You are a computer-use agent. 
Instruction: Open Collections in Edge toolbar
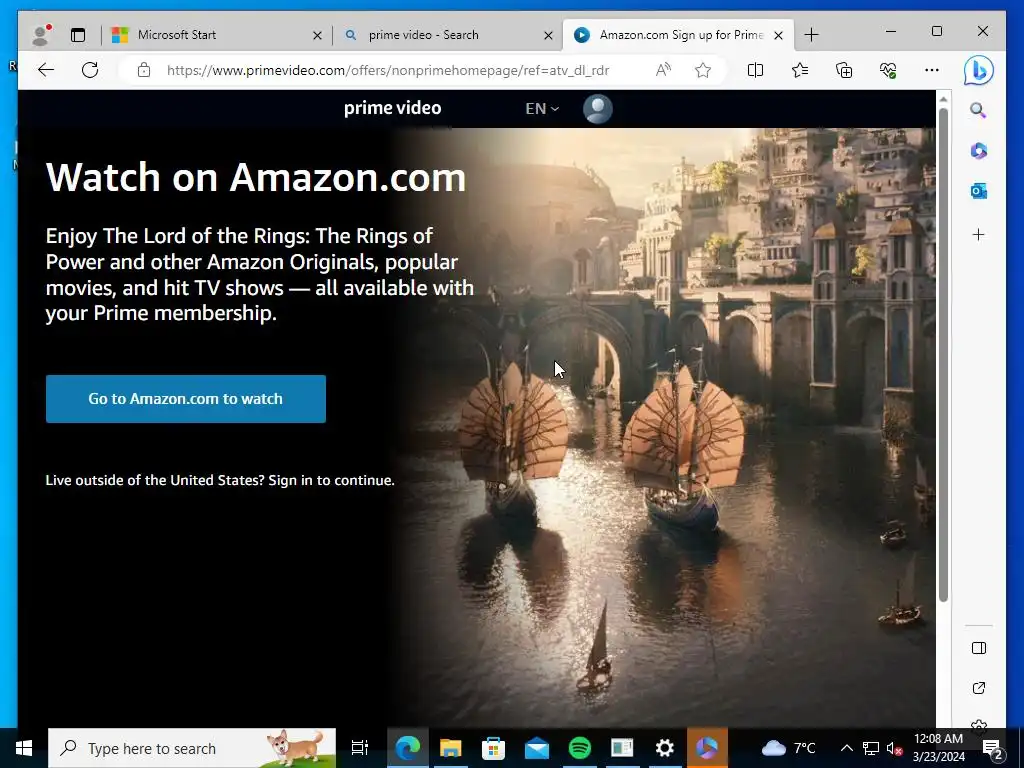coord(844,70)
